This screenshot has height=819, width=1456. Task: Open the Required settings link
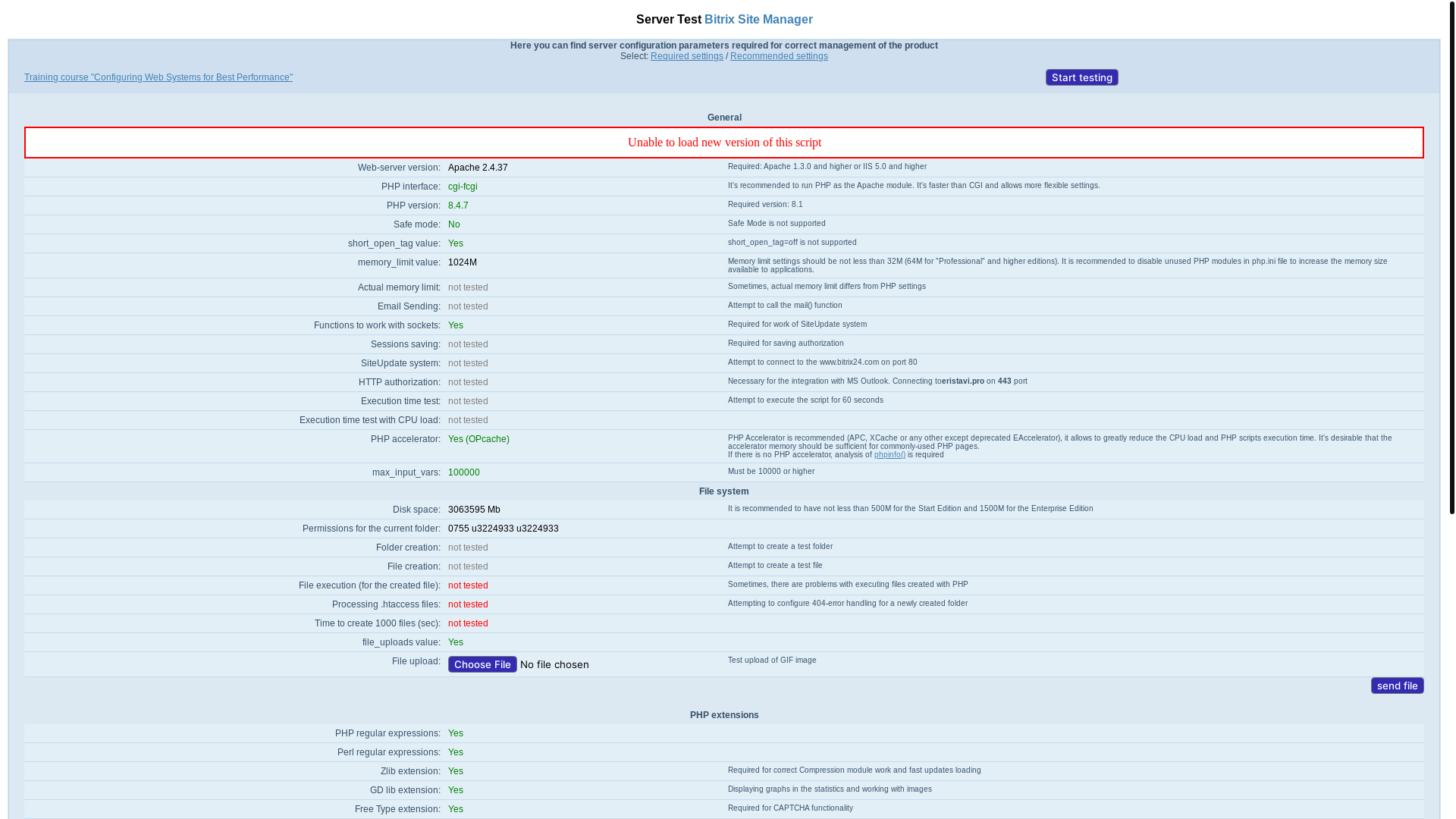click(686, 56)
